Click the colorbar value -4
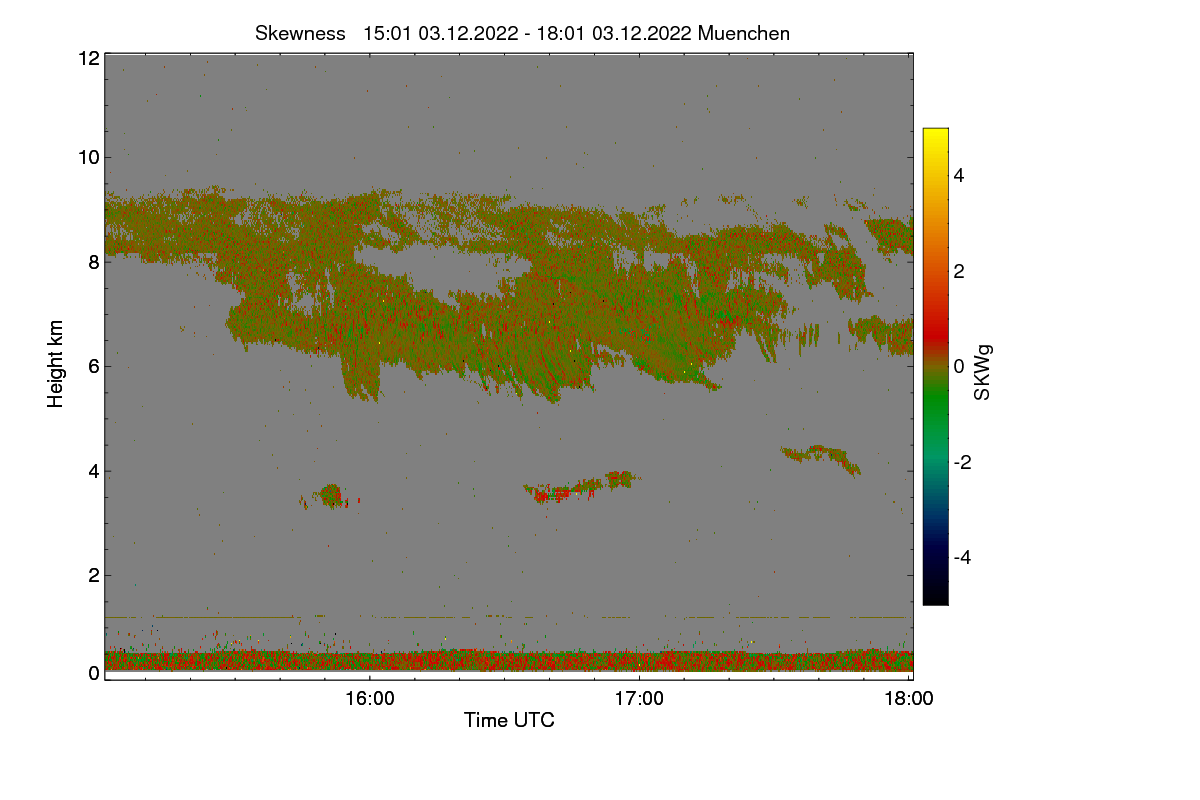 (964, 557)
